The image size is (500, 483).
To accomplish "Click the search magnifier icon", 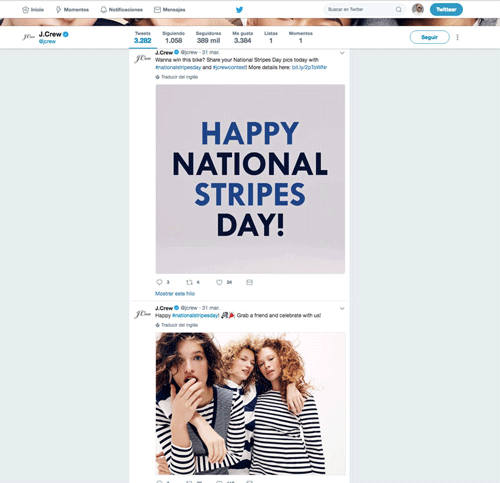I will coord(398,10).
